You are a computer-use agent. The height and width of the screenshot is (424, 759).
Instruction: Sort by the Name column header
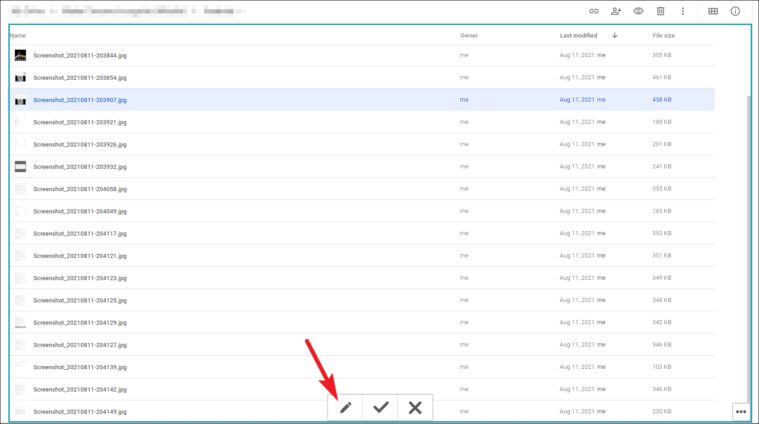click(18, 35)
